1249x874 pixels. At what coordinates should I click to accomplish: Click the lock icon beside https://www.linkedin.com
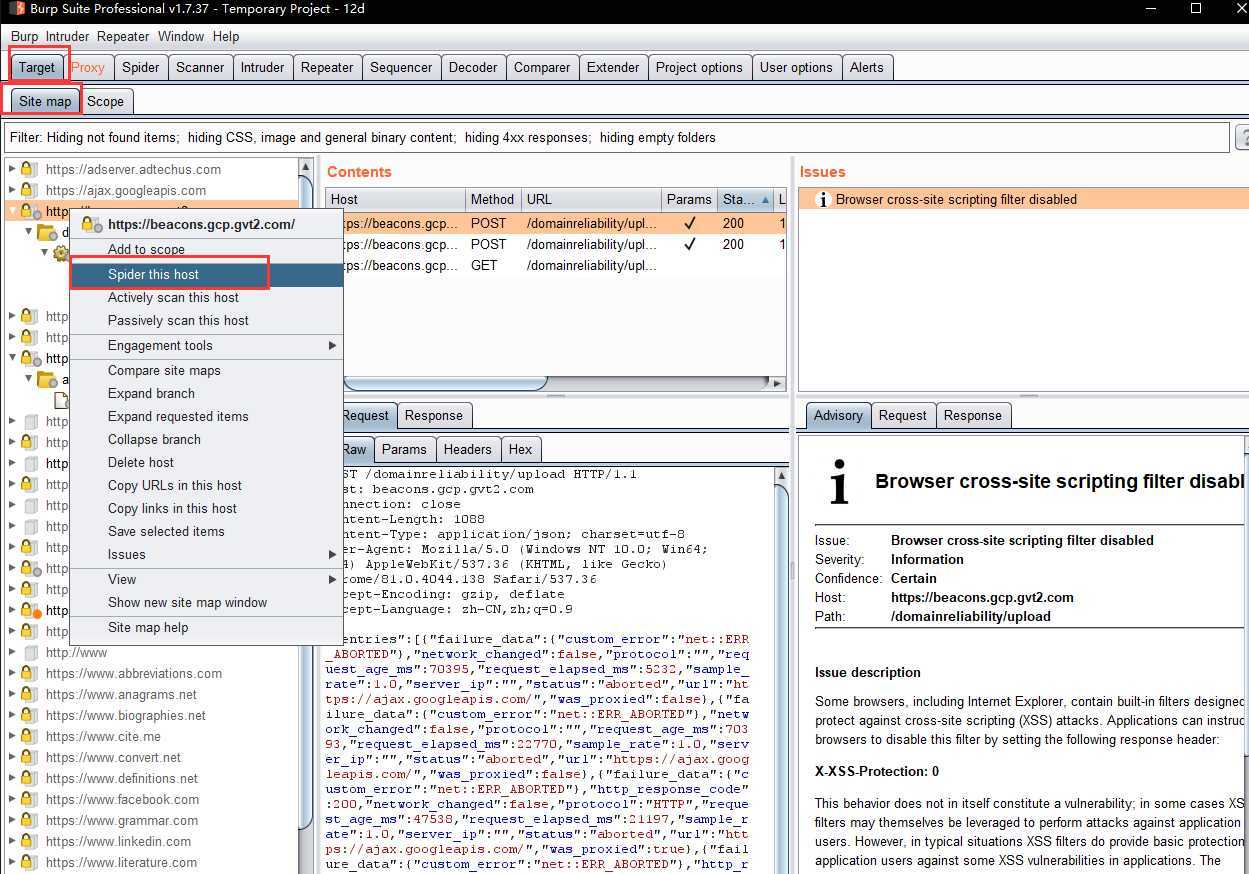(29, 841)
